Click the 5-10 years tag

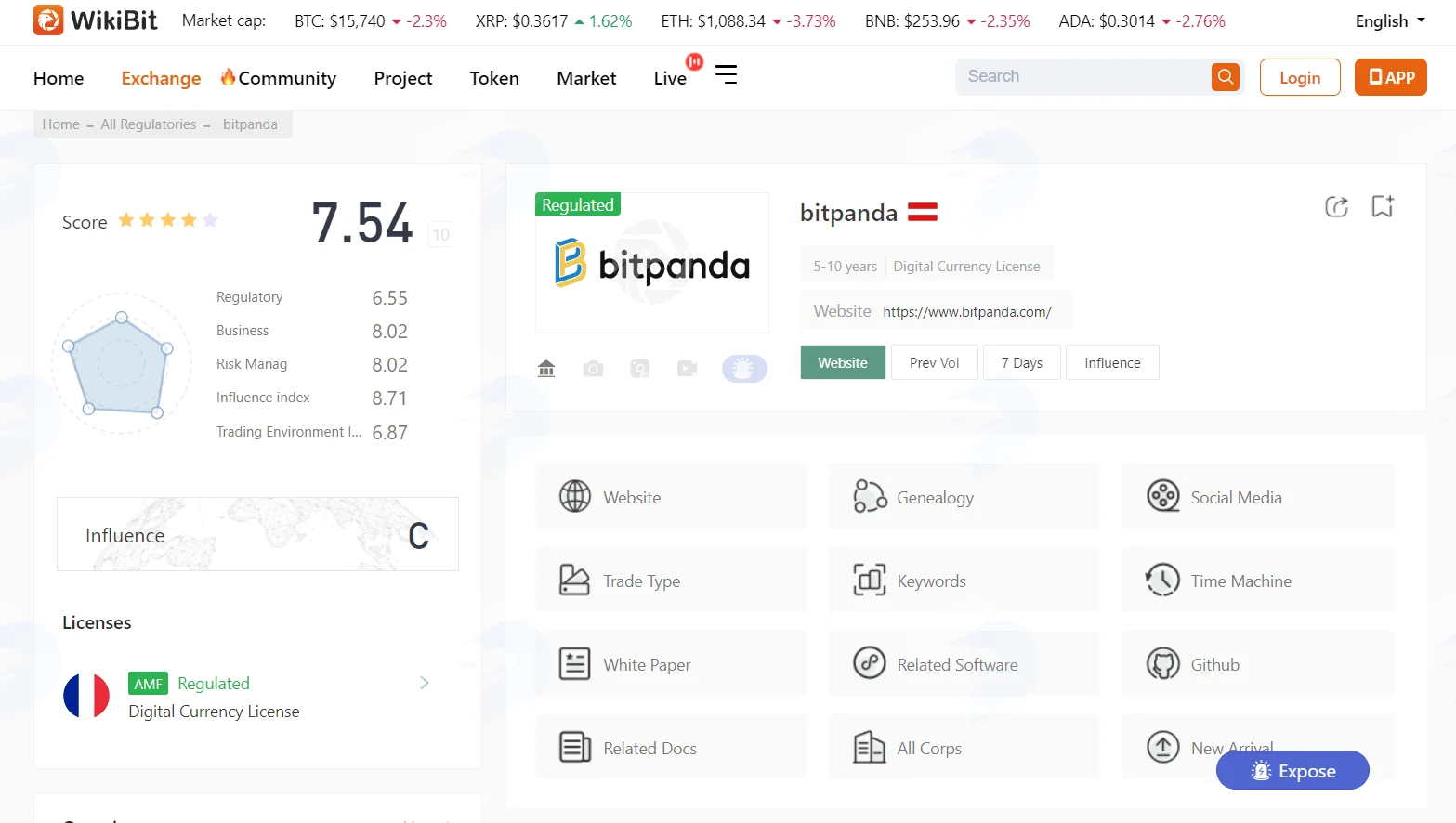pyautogui.click(x=845, y=267)
